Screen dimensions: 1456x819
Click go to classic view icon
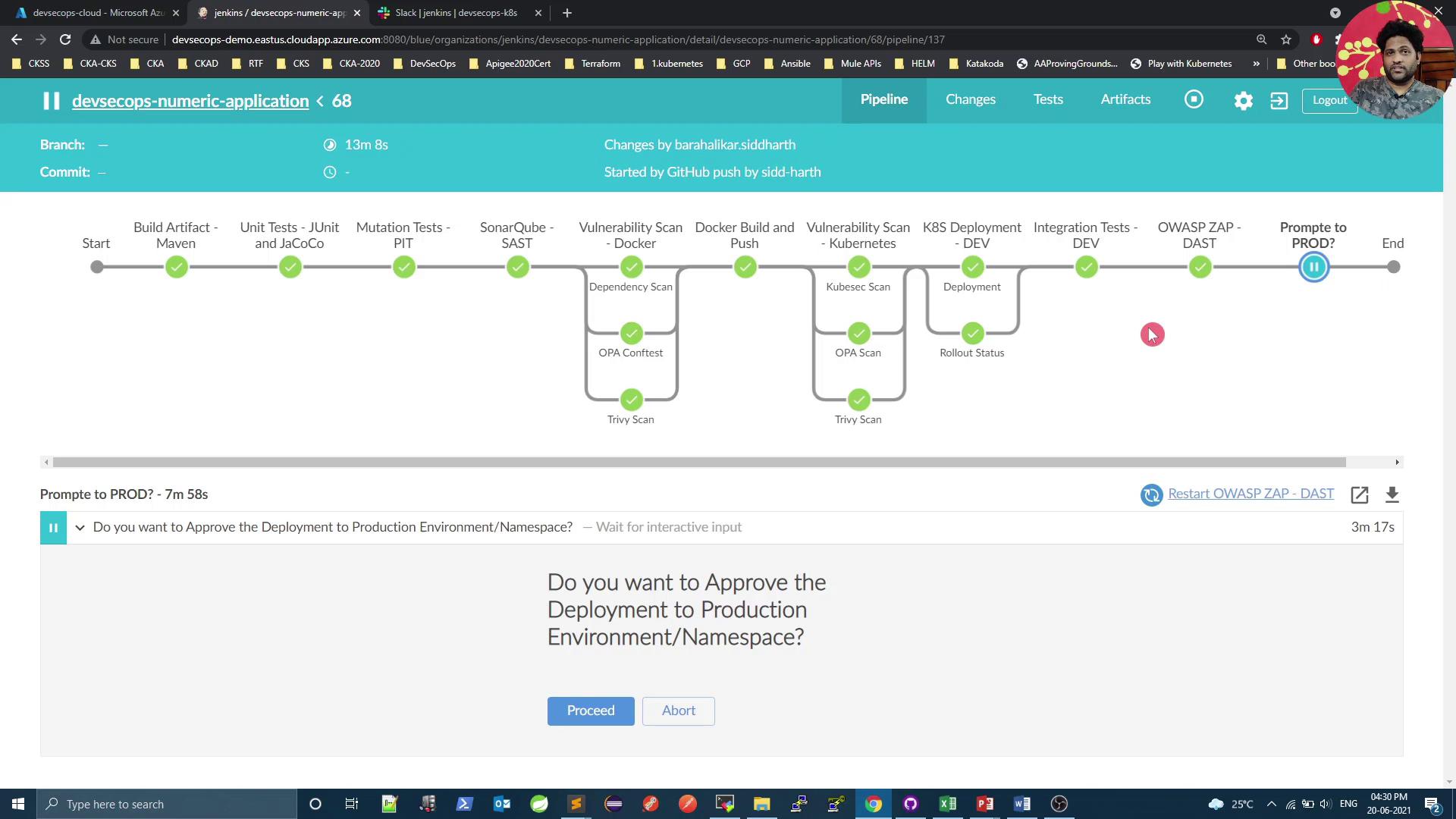click(1279, 101)
